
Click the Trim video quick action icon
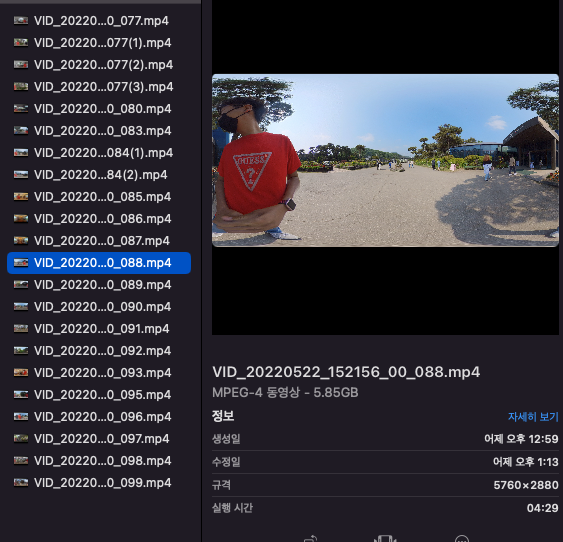coord(385,538)
